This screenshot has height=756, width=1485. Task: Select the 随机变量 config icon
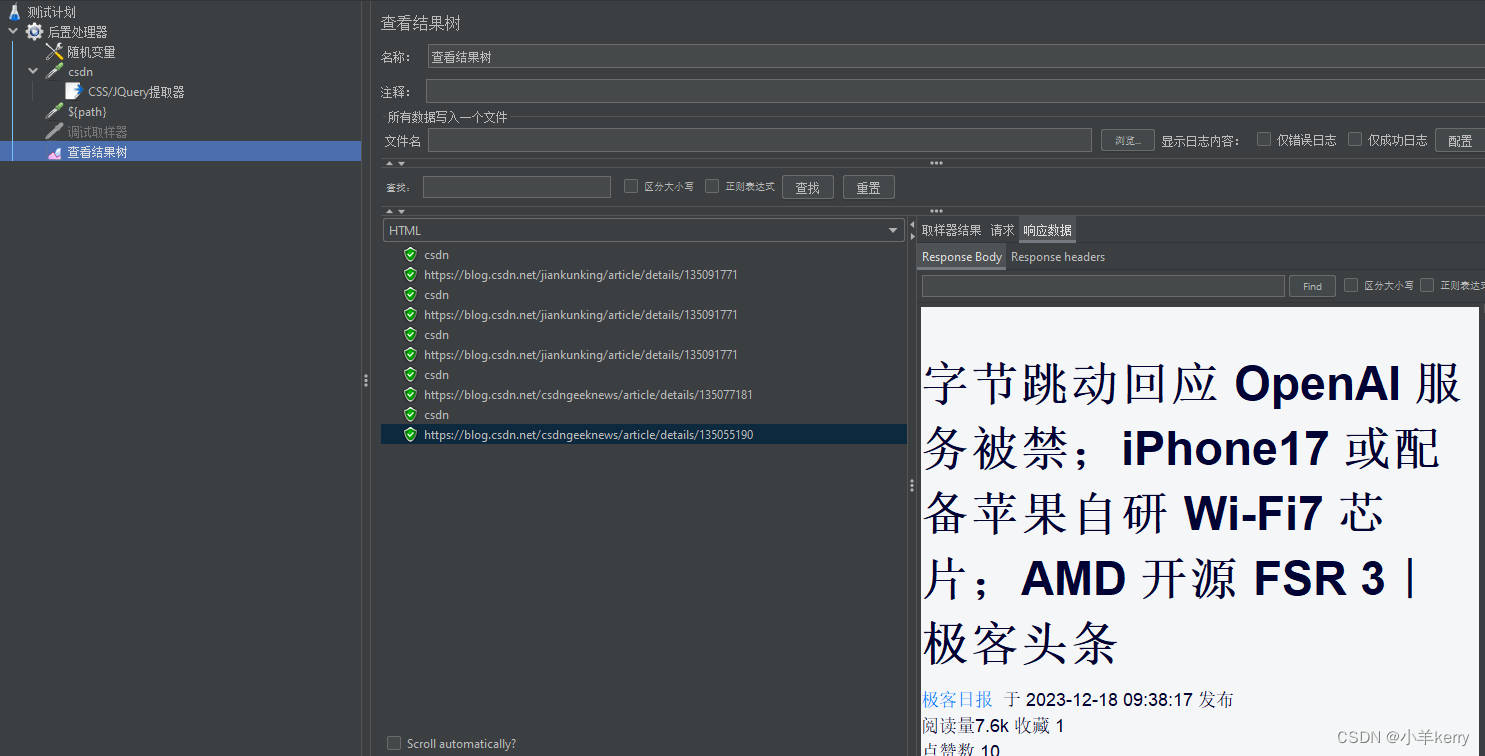pyautogui.click(x=55, y=52)
